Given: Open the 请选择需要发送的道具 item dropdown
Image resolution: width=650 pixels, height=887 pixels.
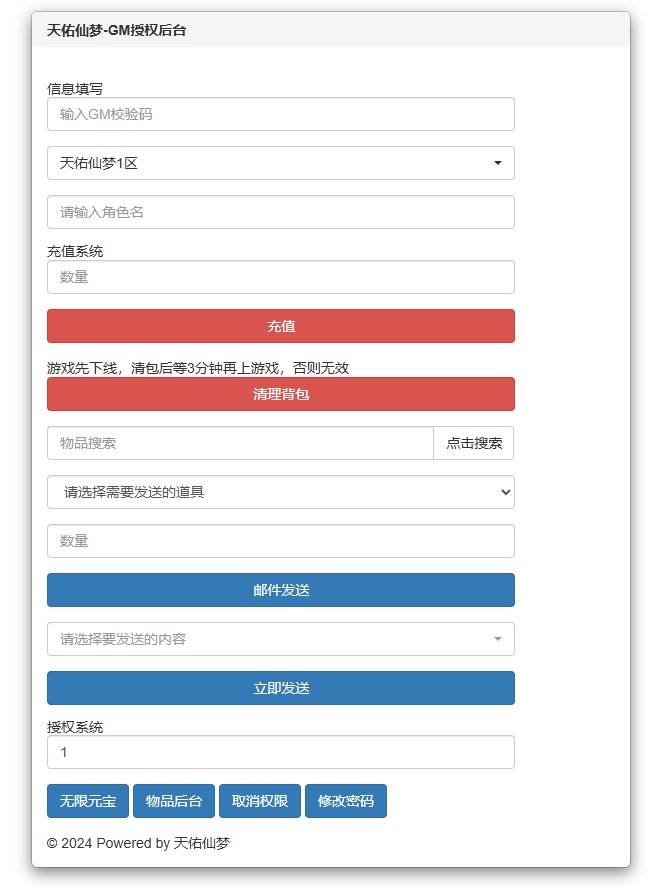Looking at the screenshot, I should point(280,492).
